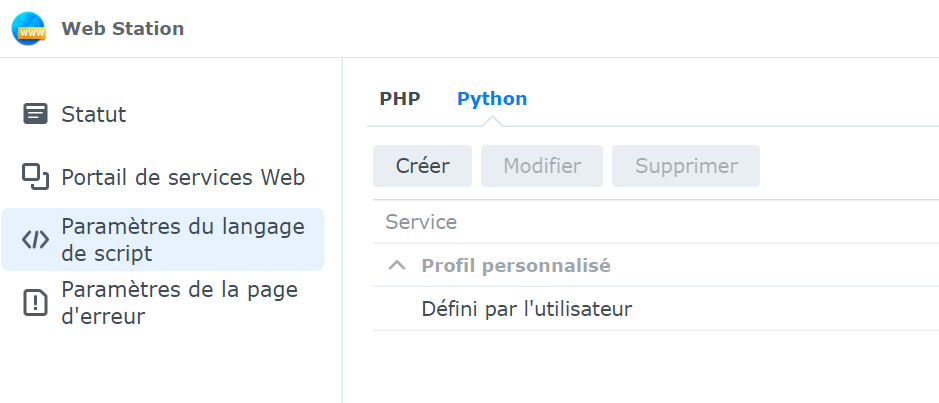This screenshot has height=403, width=939.
Task: Click empty title bar area right of Web Station
Action: click(x=560, y=29)
